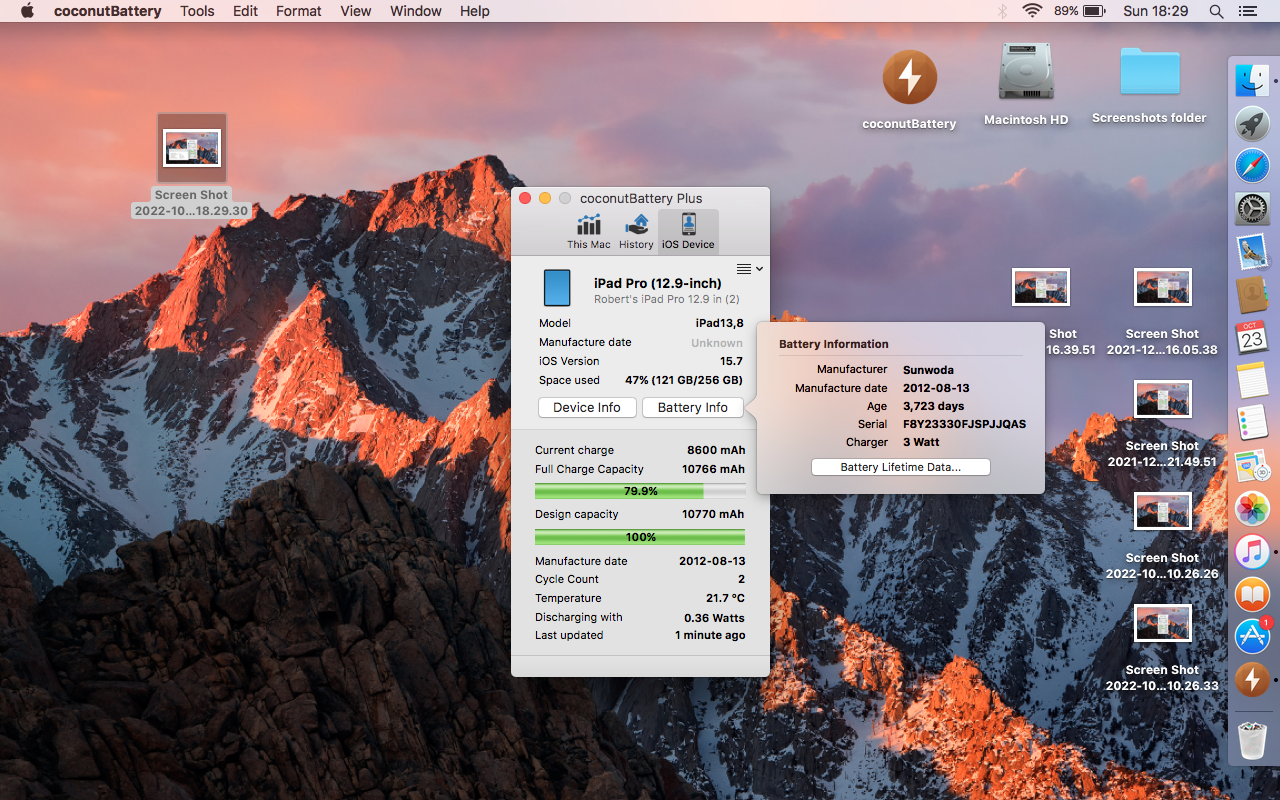Screen dimensions: 1280x800
Task: Click the Bluetooth status icon
Action: (x=1003, y=11)
